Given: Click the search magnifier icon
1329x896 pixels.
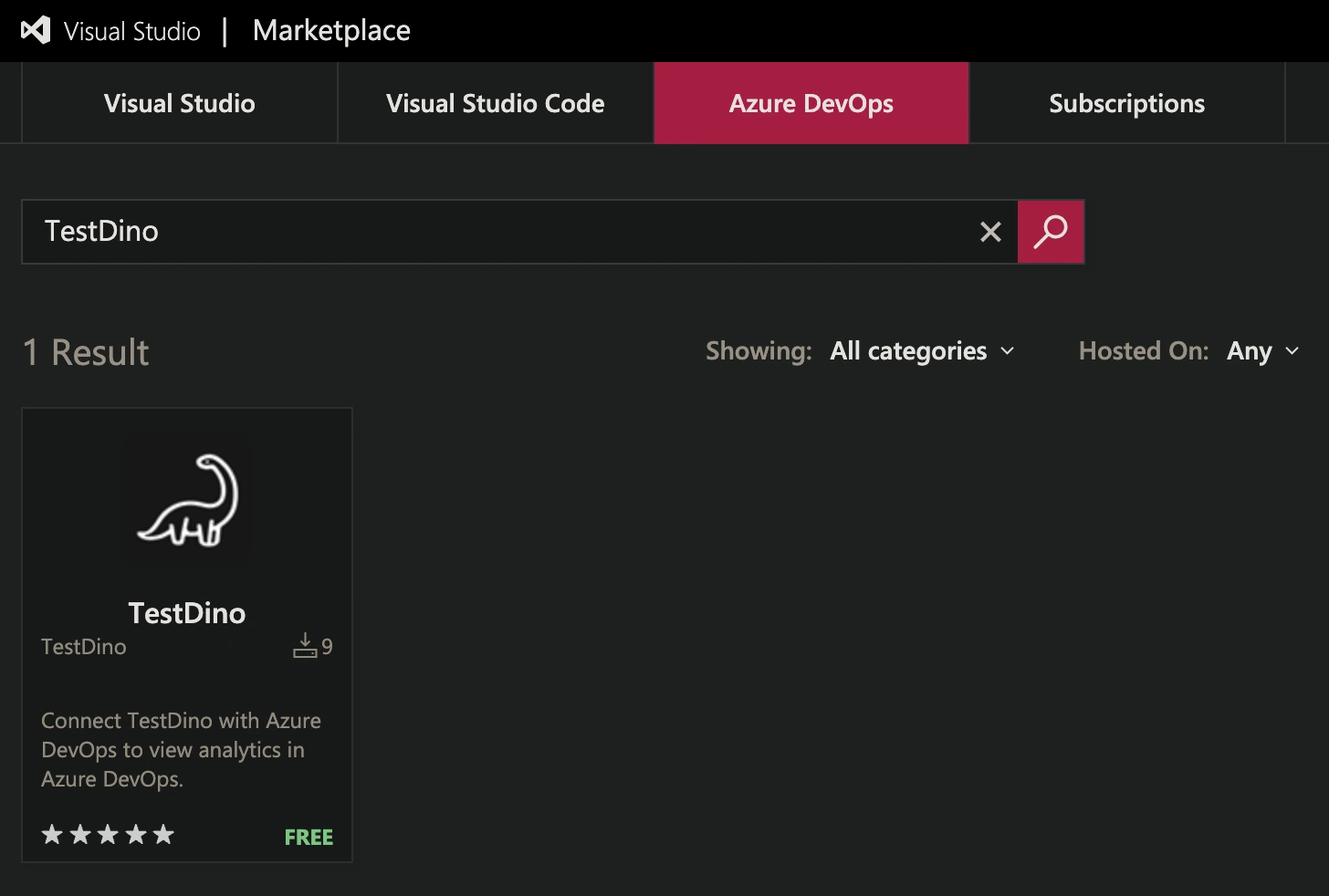Looking at the screenshot, I should coord(1051,232).
